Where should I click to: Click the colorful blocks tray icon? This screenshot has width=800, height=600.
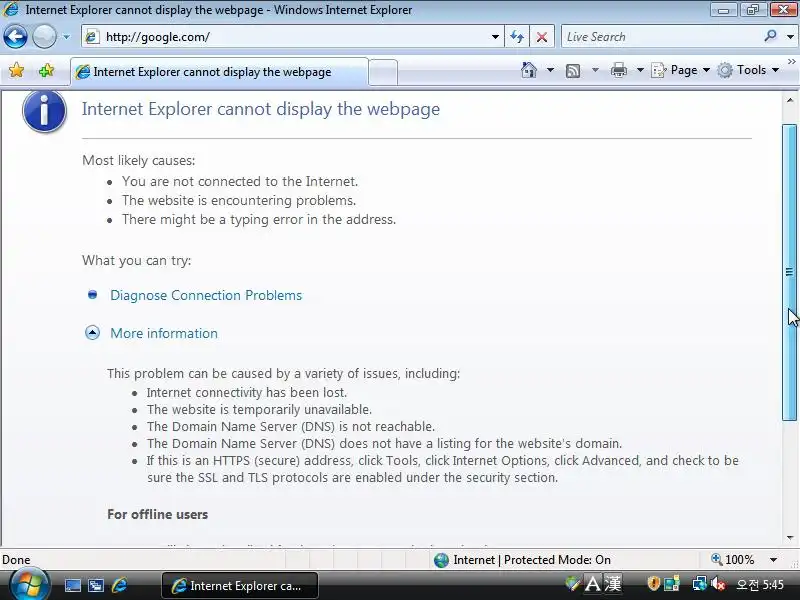672,583
